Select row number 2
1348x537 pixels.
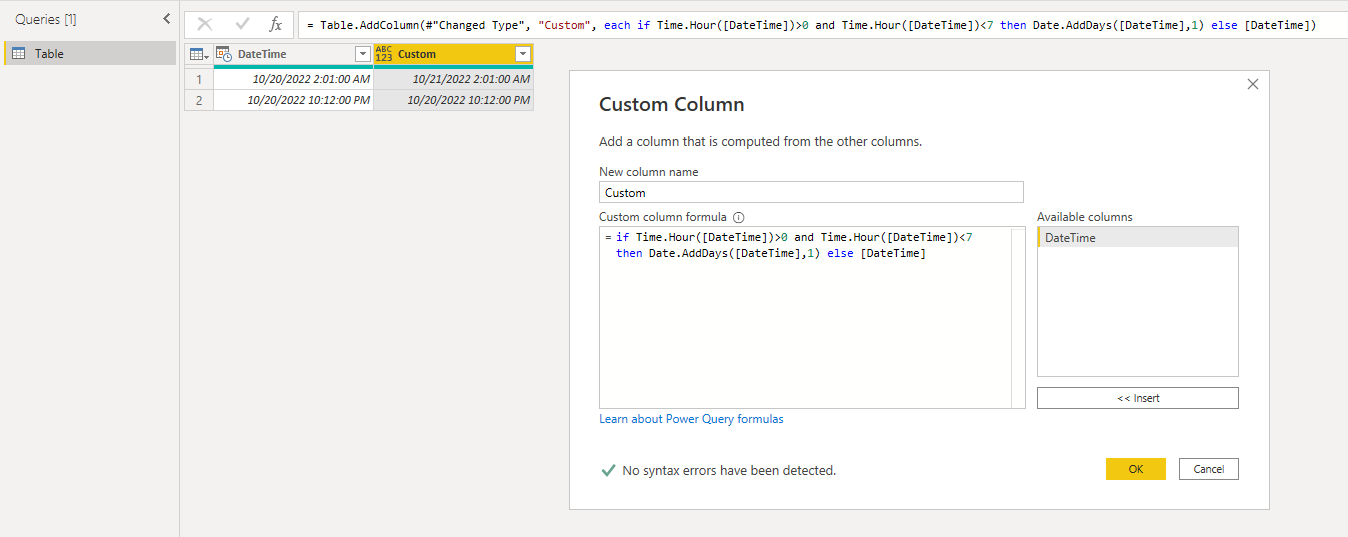pyautogui.click(x=199, y=100)
